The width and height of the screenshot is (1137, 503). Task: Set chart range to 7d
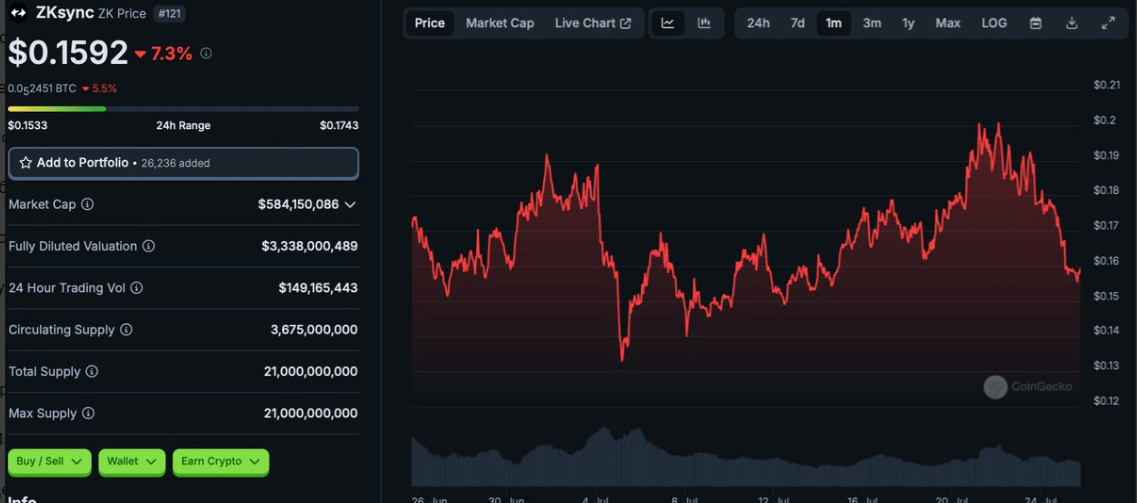(x=797, y=23)
